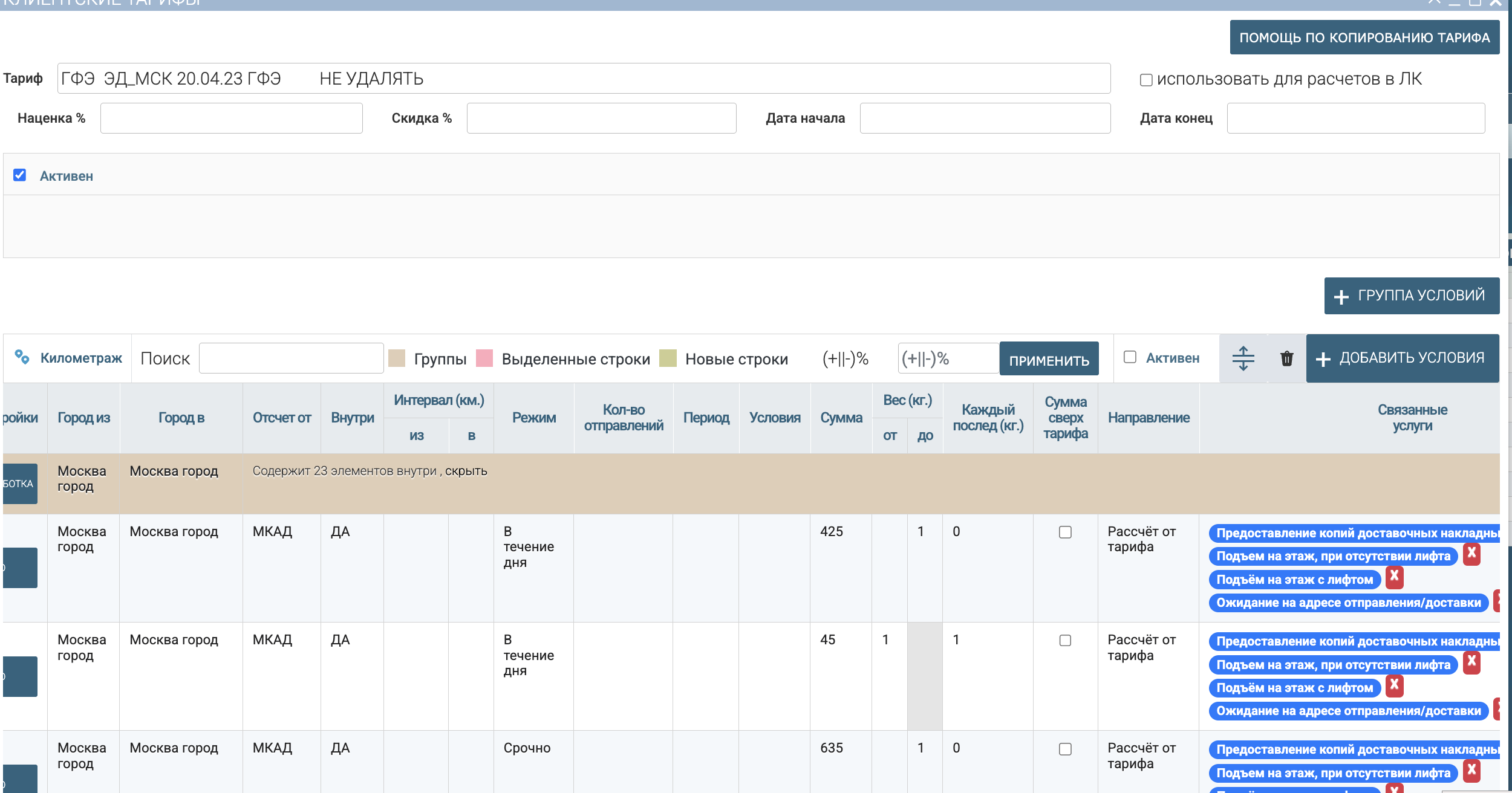Viewport: 1512px width, 793px height.
Task: Click plus icon on ГРУППА УСЛОВИЙ button
Action: (x=1341, y=297)
